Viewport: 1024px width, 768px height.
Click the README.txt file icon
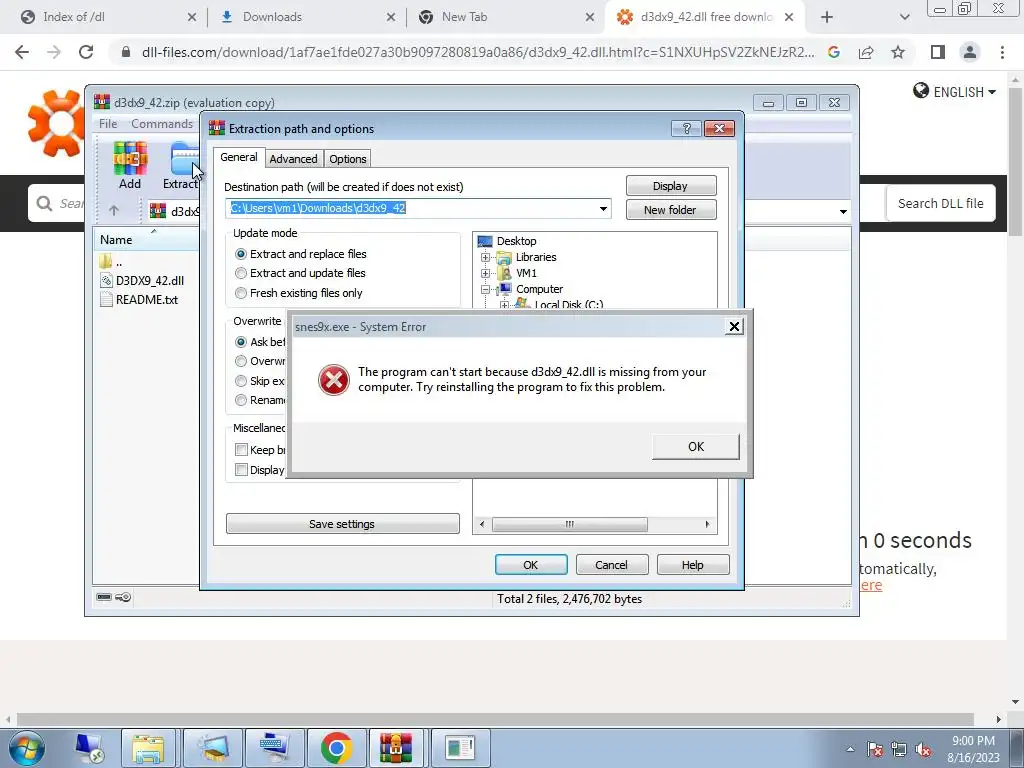(x=106, y=300)
